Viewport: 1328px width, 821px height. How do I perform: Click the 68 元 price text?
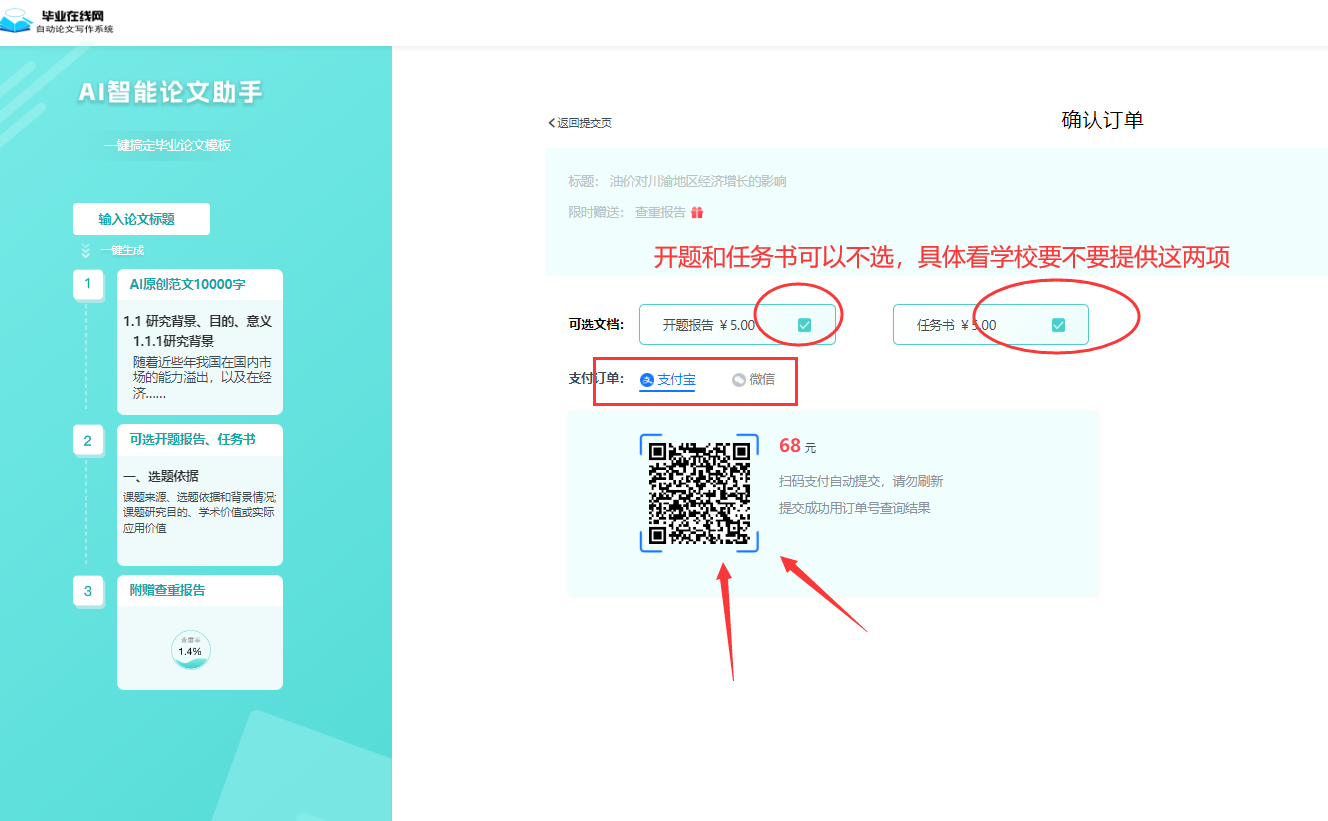797,446
